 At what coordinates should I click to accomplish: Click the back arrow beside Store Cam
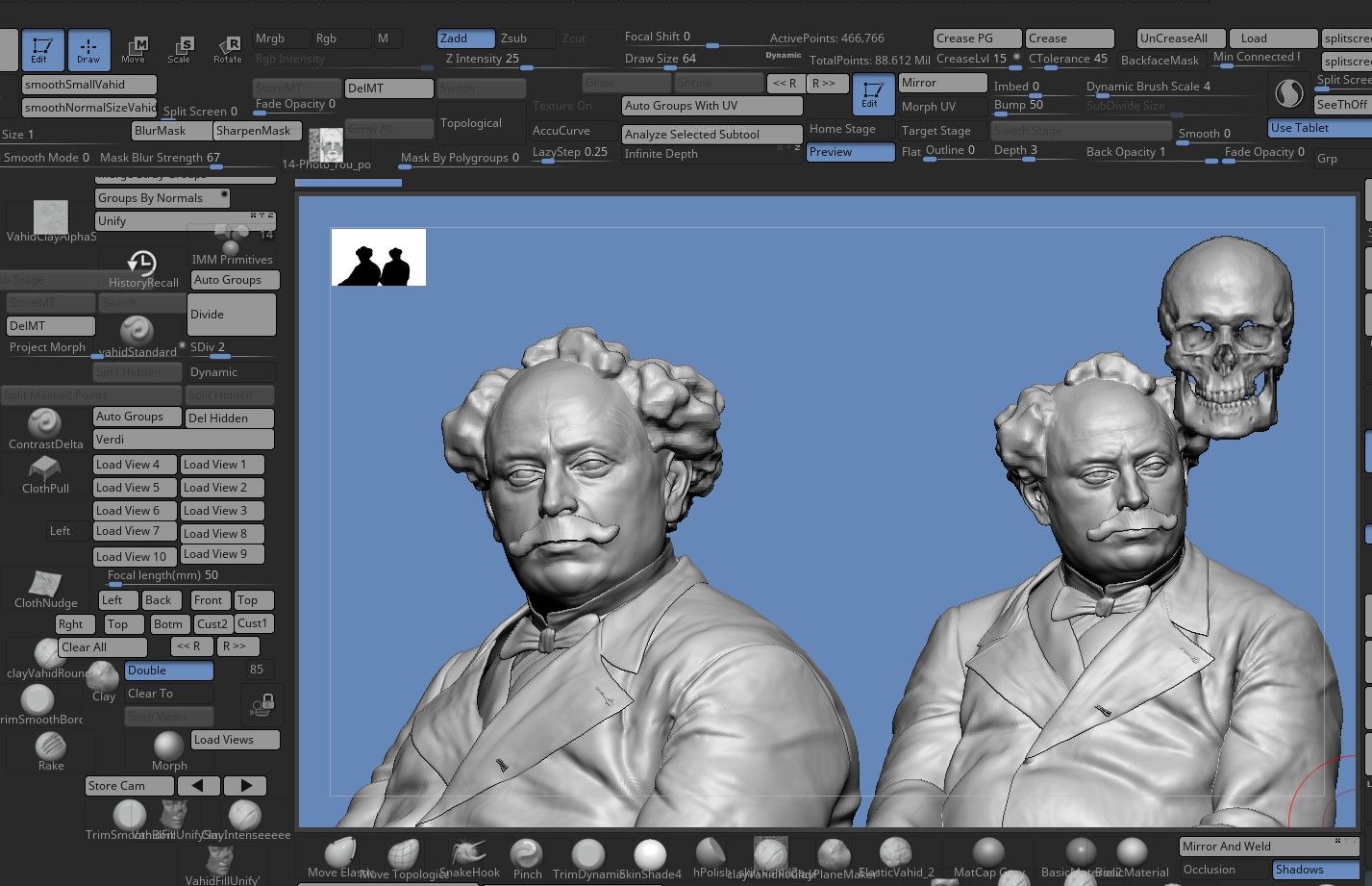coord(198,785)
